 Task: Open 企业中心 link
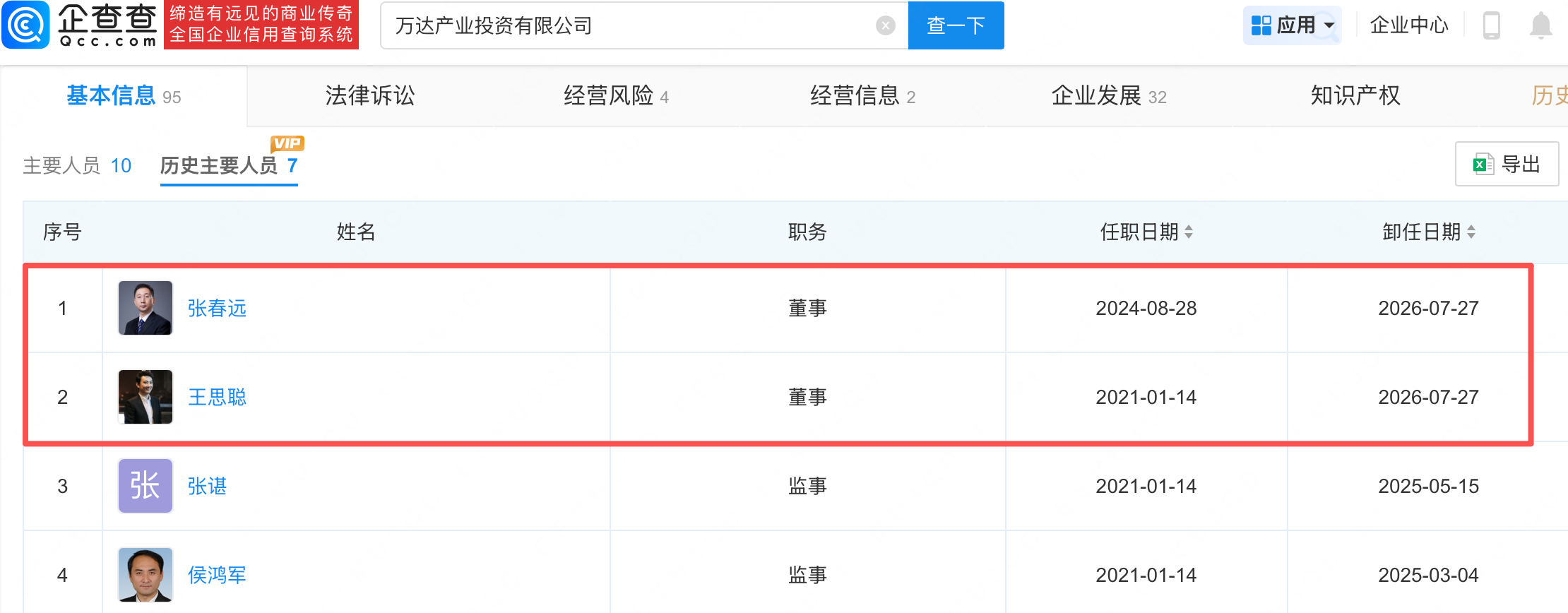pos(1409,25)
